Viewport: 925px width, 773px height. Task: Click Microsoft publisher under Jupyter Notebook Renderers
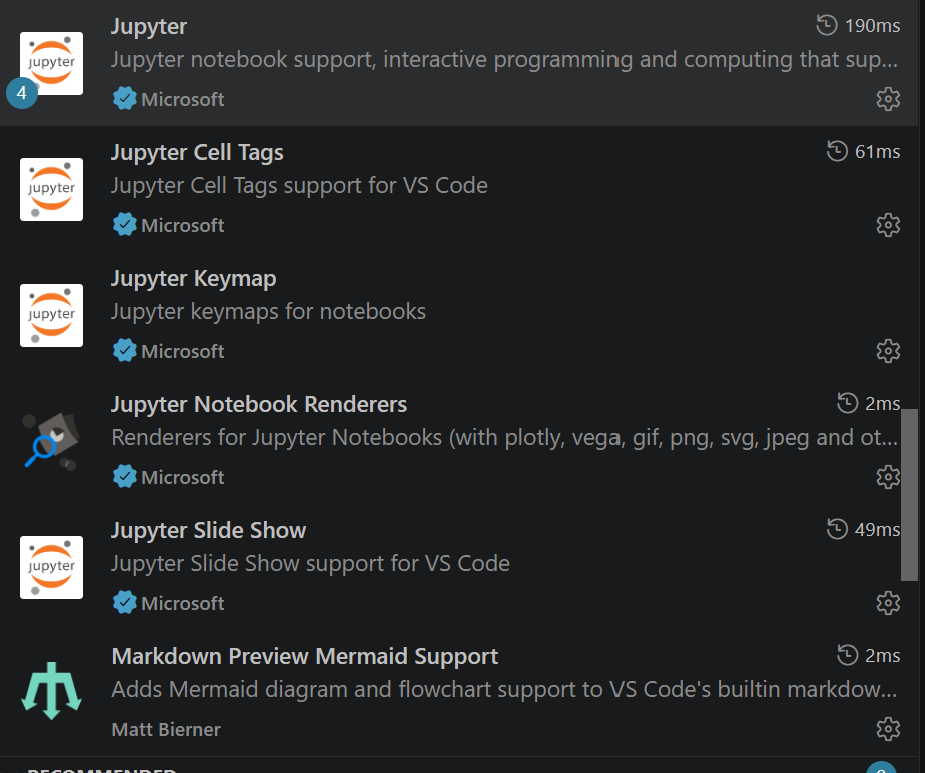click(x=182, y=477)
